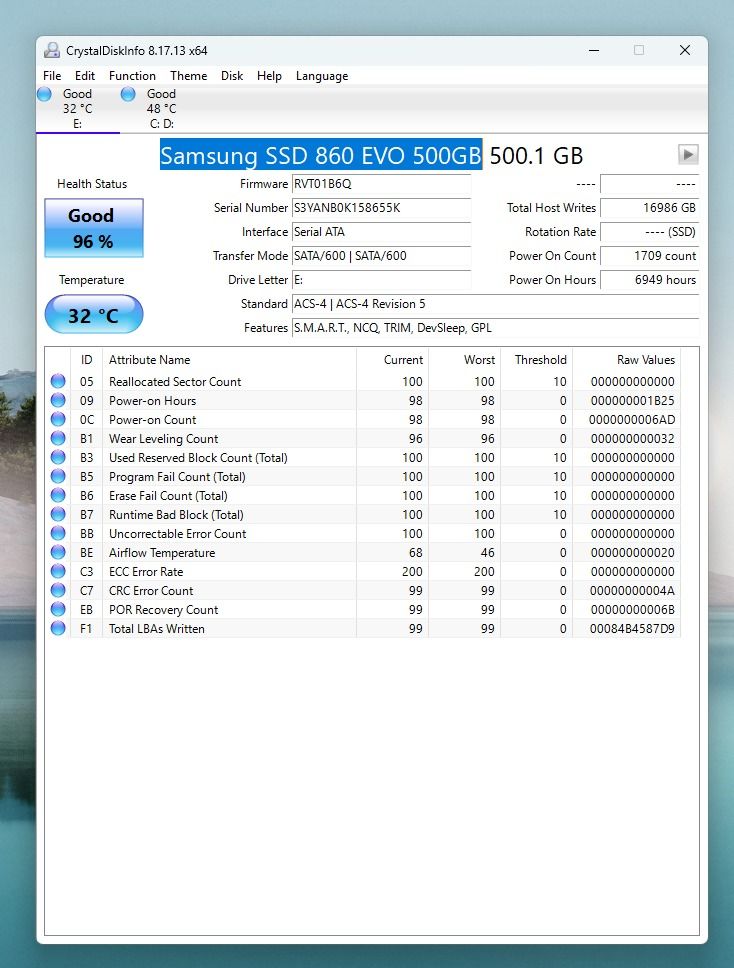
Task: Click status orb of POR Recovery Count row
Action: pyautogui.click(x=58, y=609)
